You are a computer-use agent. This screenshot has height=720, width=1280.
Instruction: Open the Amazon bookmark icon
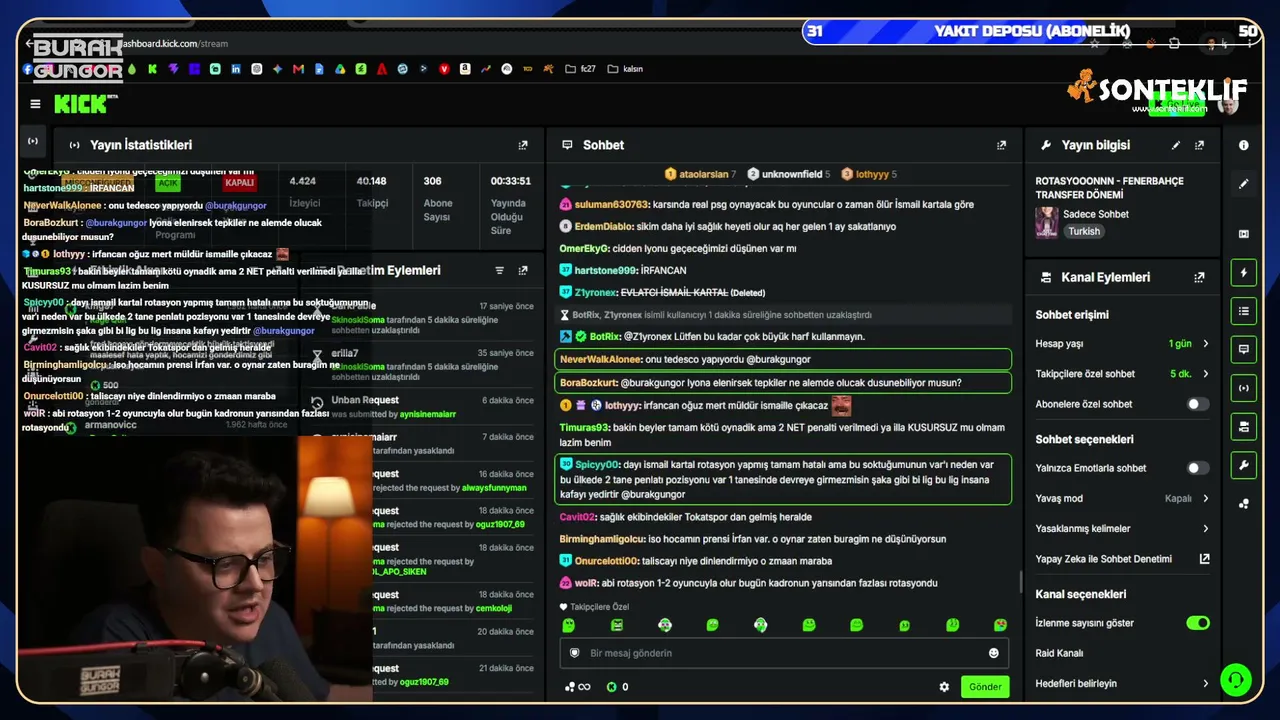(x=465, y=69)
